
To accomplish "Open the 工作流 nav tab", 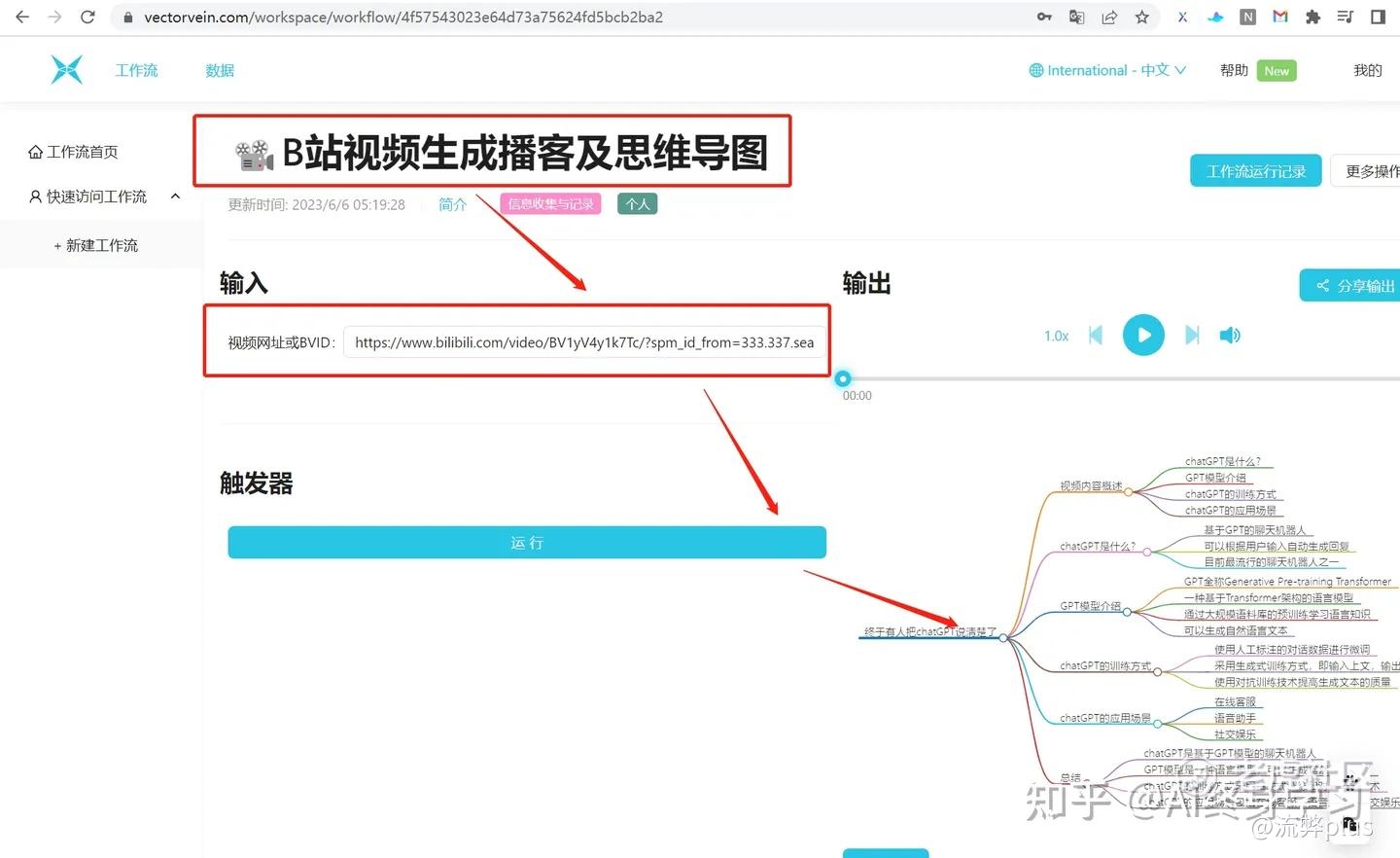I will coord(136,70).
